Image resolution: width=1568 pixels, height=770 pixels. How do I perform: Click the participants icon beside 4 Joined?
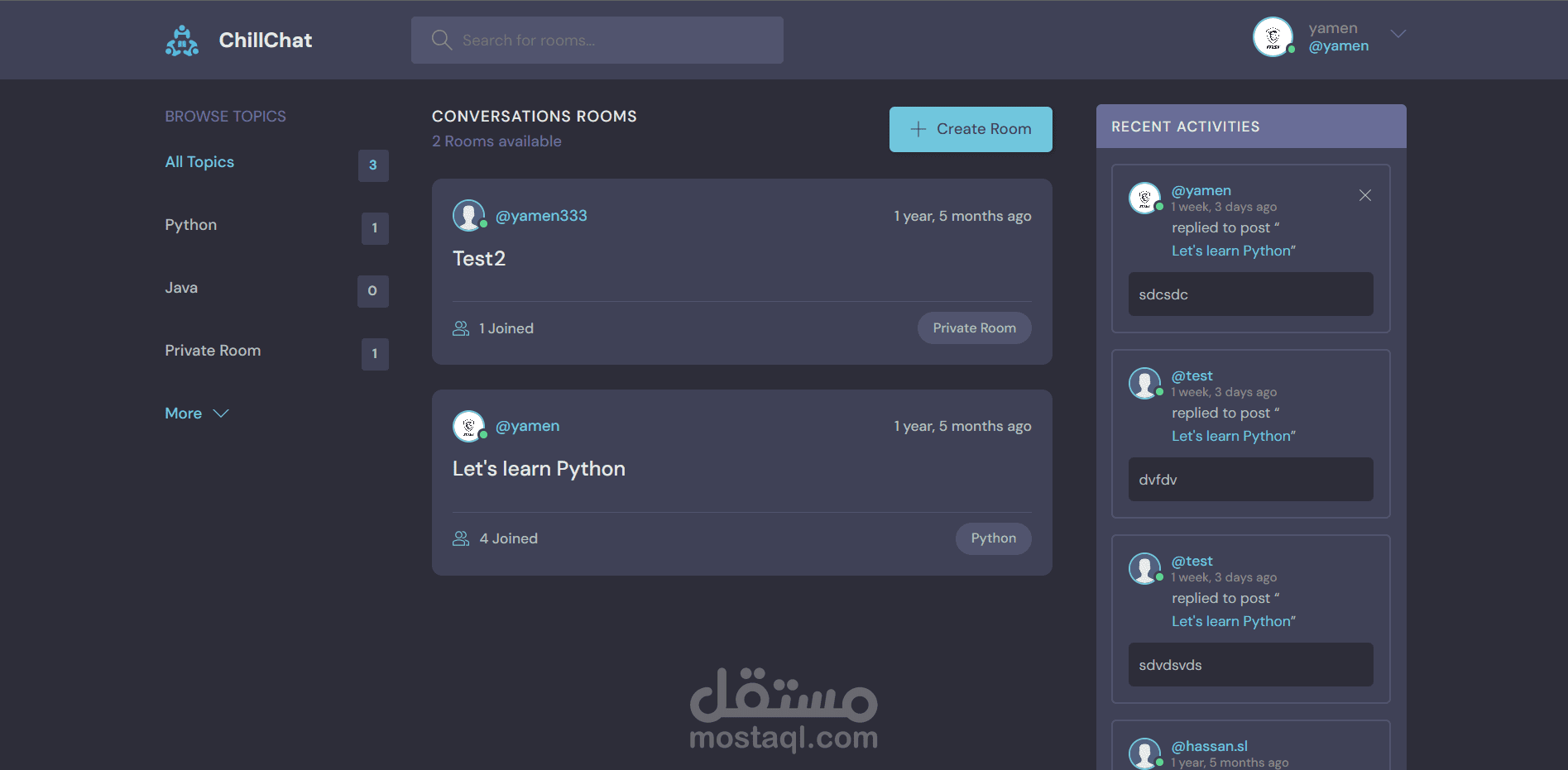point(461,538)
